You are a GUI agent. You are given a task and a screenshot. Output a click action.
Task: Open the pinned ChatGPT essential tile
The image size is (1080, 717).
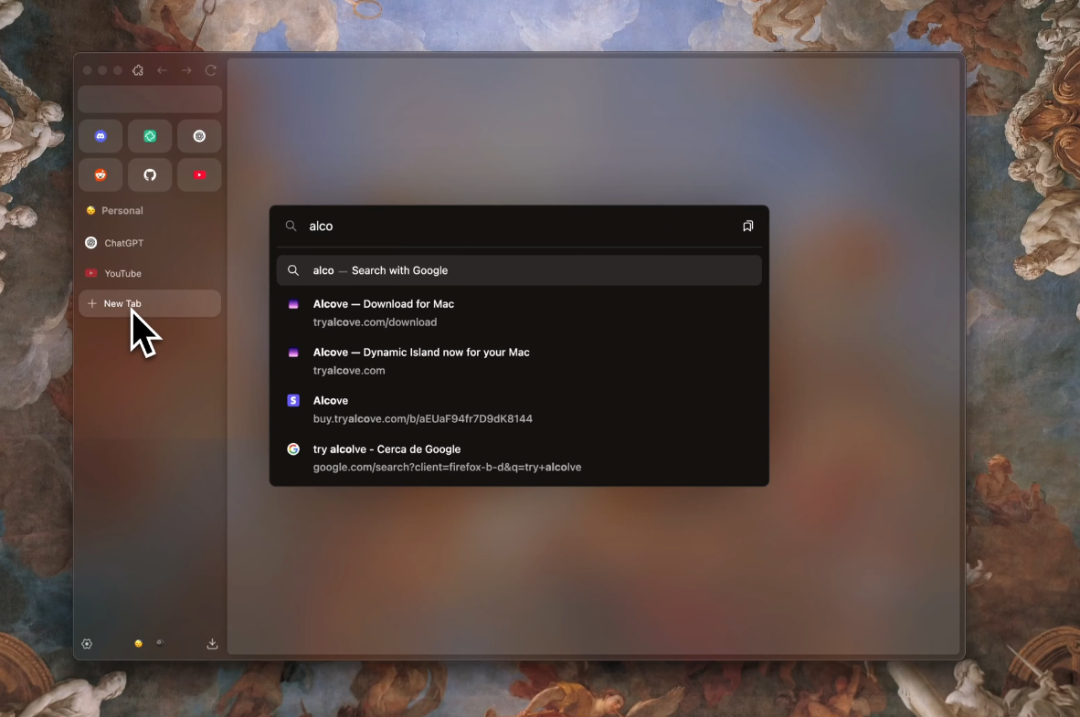point(199,136)
